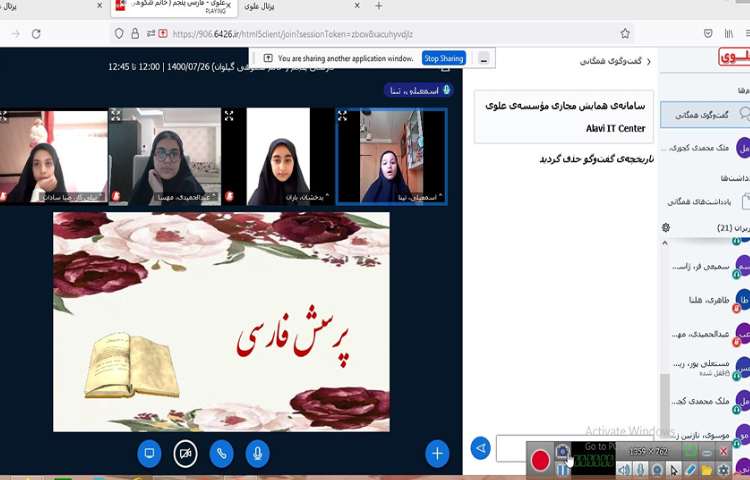The height and width of the screenshot is (480, 750).
Task: Open the browser library icon
Action: (x=728, y=33)
